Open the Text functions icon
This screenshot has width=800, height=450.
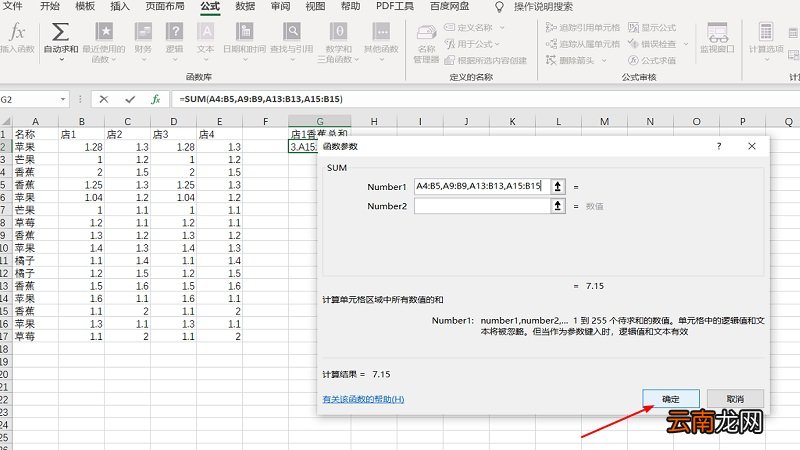coord(206,32)
